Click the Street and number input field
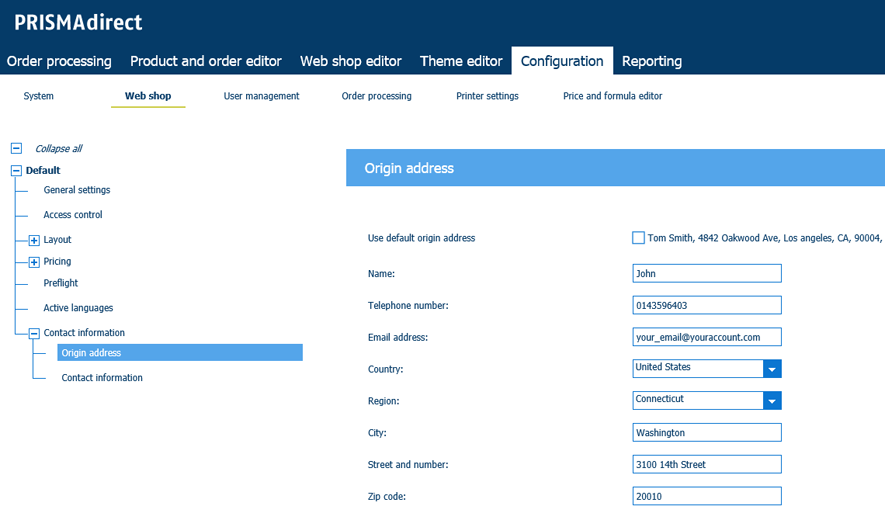 pyautogui.click(x=707, y=464)
